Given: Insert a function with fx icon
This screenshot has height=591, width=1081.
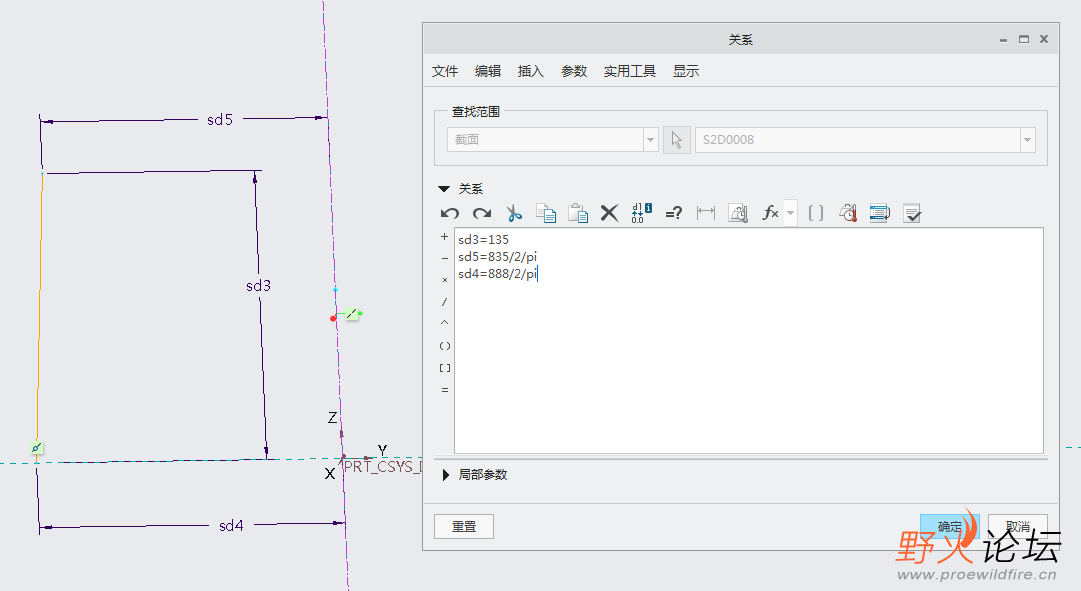Looking at the screenshot, I should tap(770, 213).
